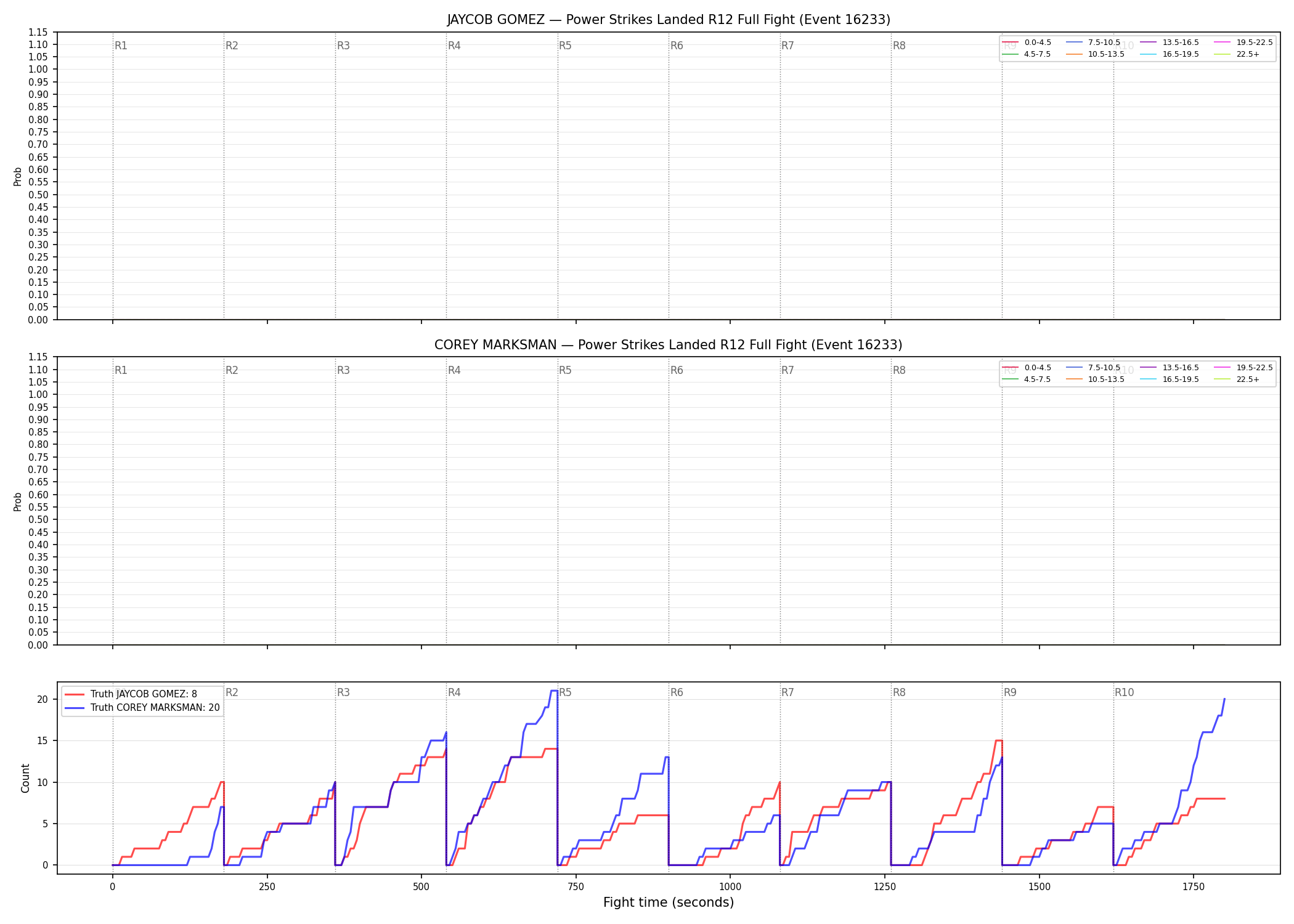
Task: Click the R7 round label in Gomez plot
Action: click(787, 46)
